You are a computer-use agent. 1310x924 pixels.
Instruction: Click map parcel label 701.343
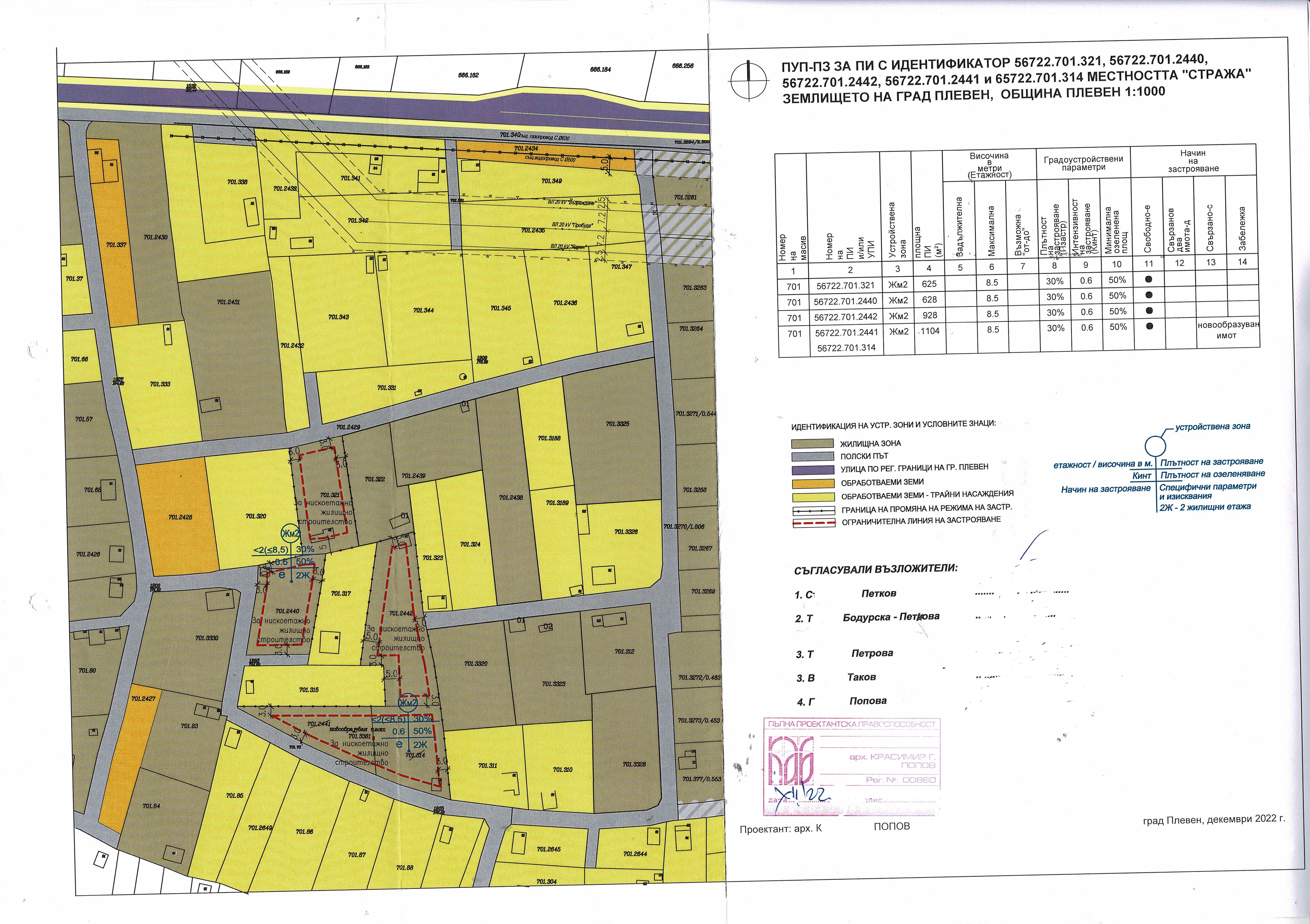tap(338, 317)
